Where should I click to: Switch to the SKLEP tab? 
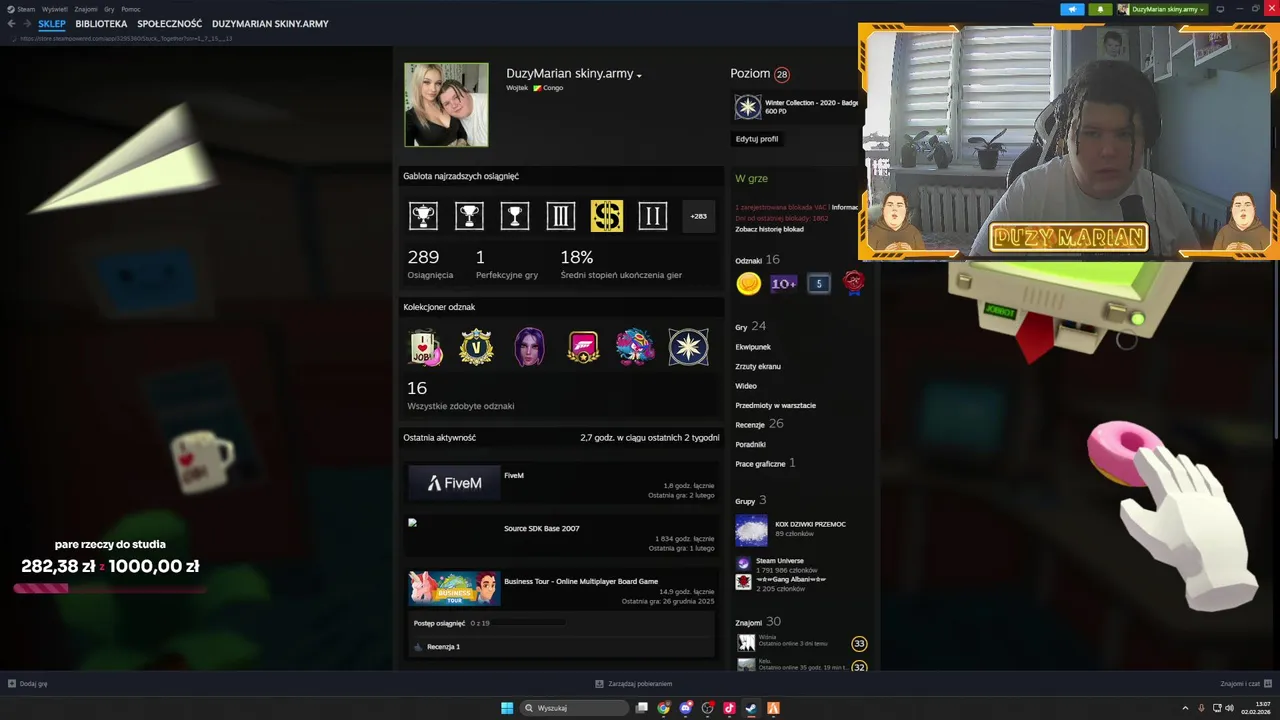[x=52, y=24]
